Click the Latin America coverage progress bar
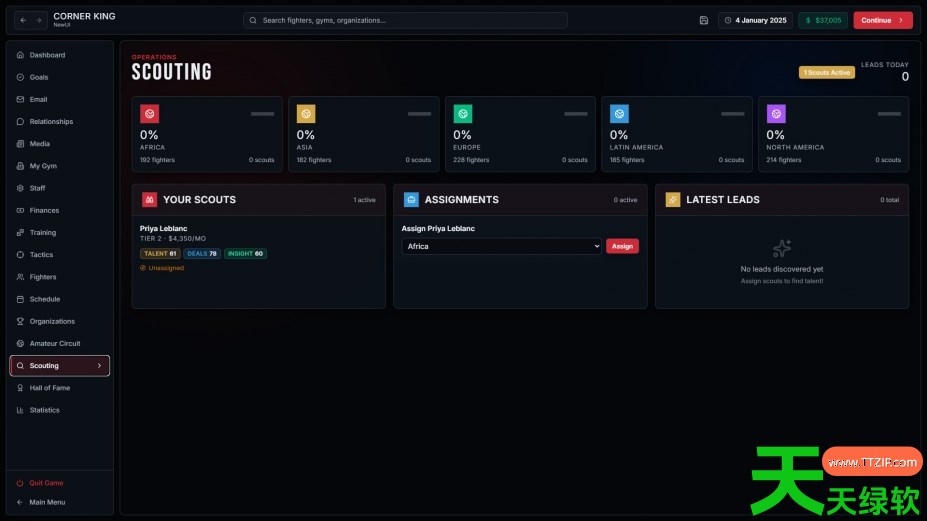Screen dimensions: 927x521 click(732, 114)
